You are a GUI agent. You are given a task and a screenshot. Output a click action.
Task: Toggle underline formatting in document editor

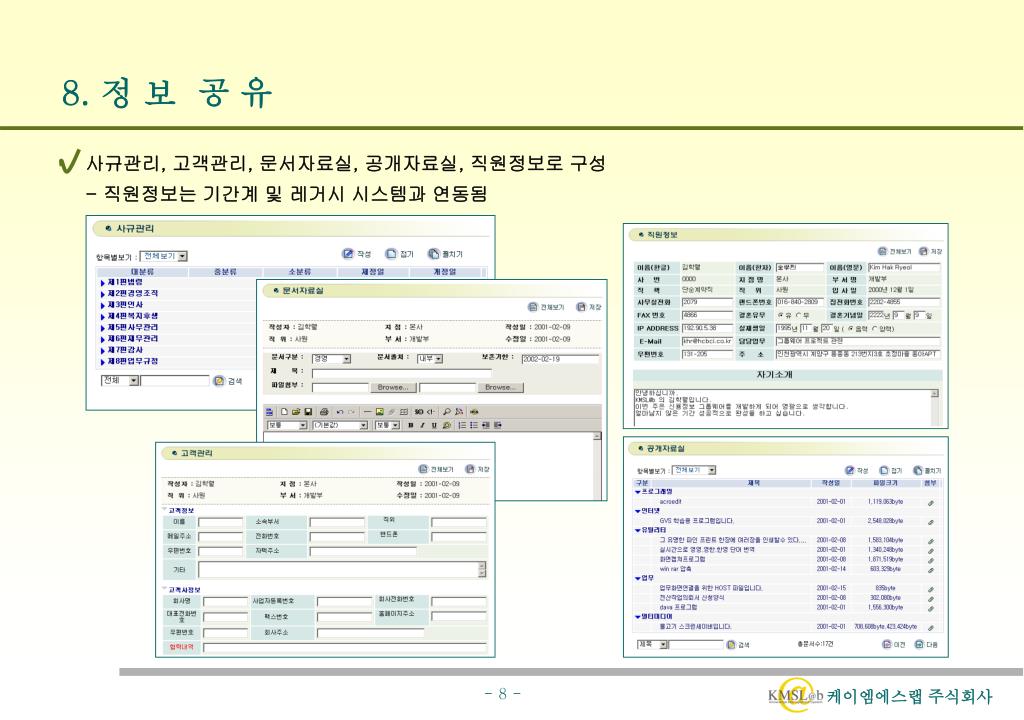click(x=434, y=425)
